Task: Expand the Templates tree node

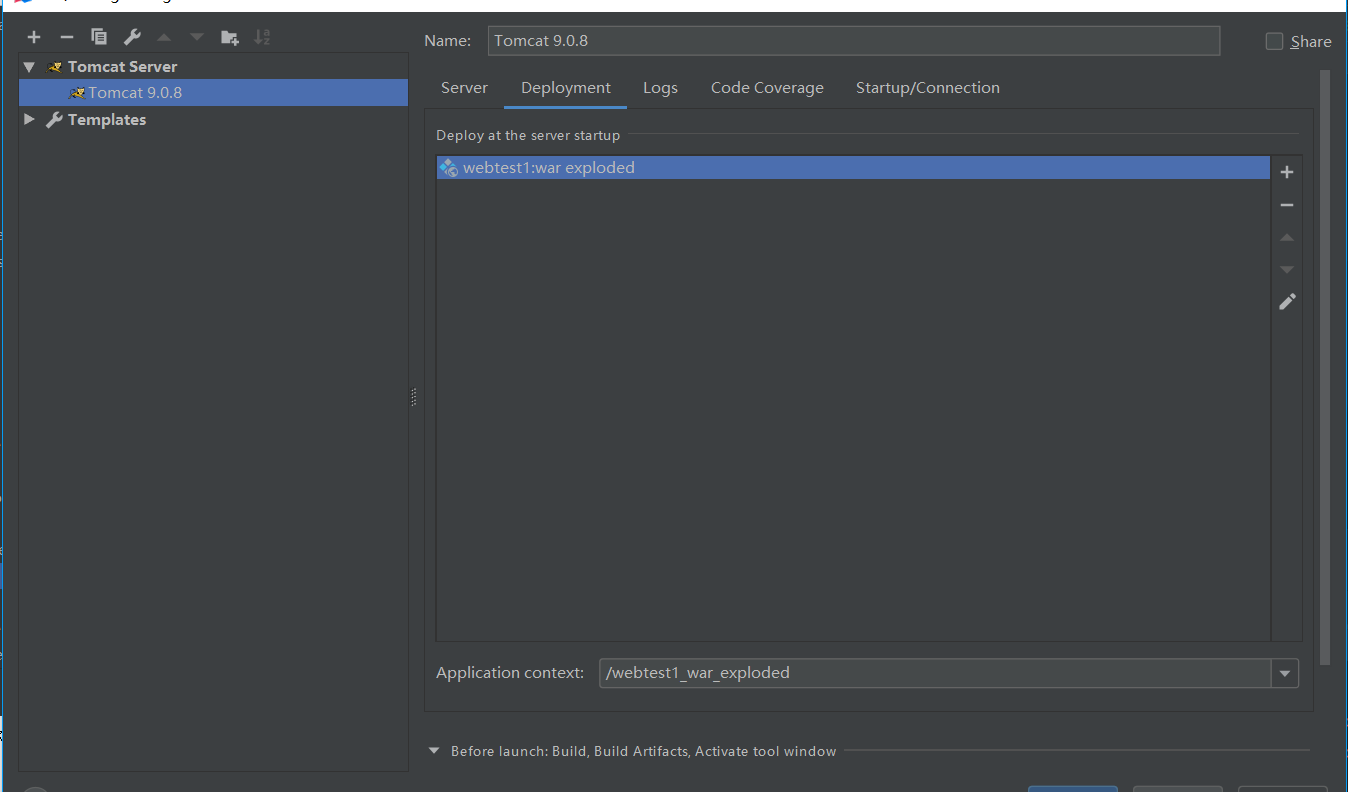Action: [x=29, y=119]
